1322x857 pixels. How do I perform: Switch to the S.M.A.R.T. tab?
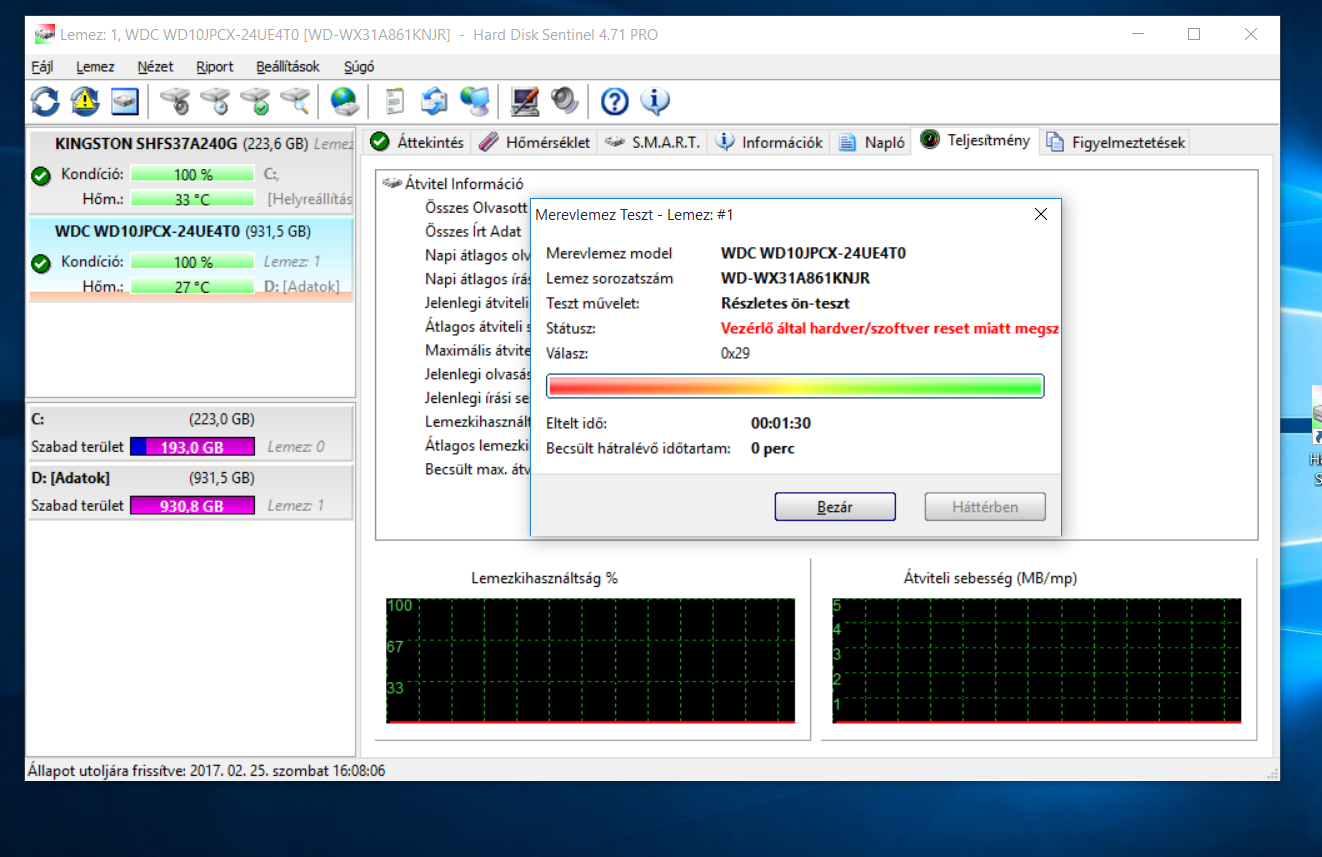tap(653, 142)
